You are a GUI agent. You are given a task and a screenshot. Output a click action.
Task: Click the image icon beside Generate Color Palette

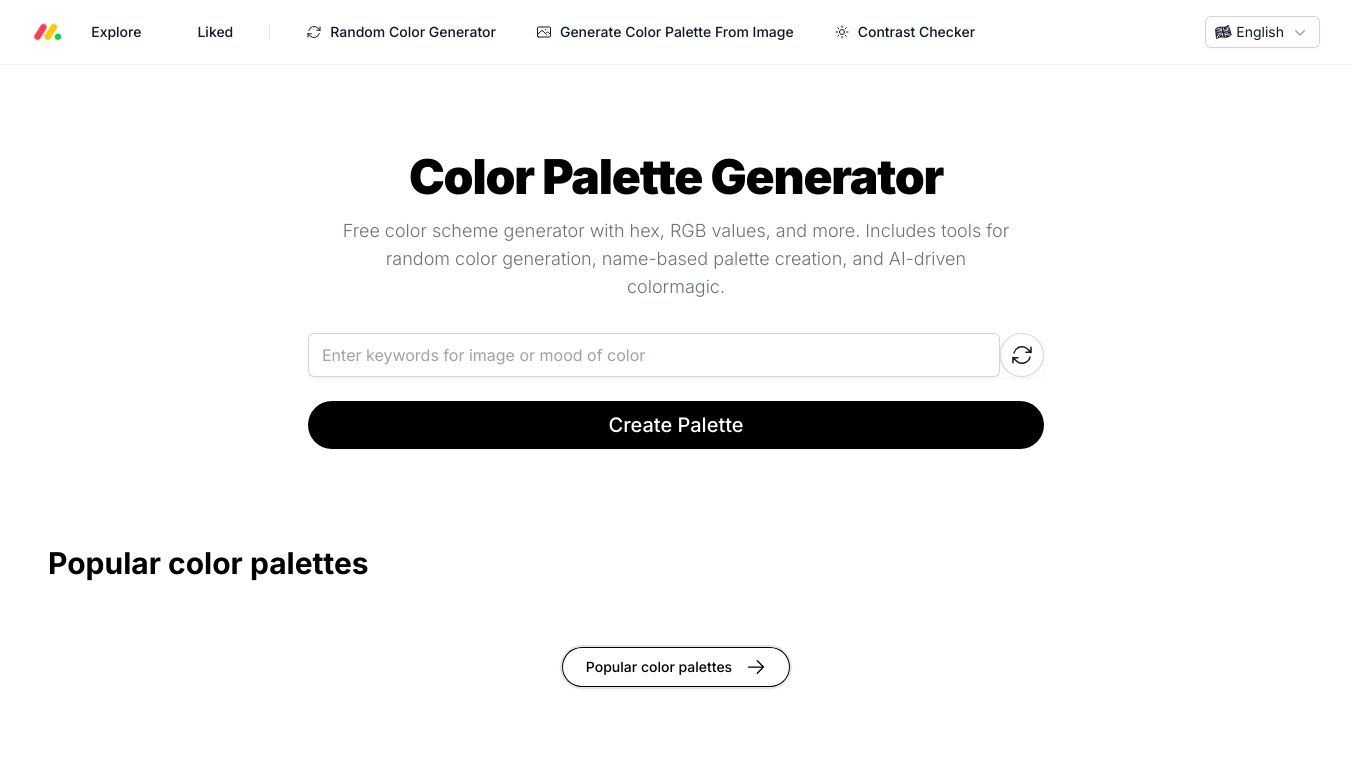click(x=544, y=32)
